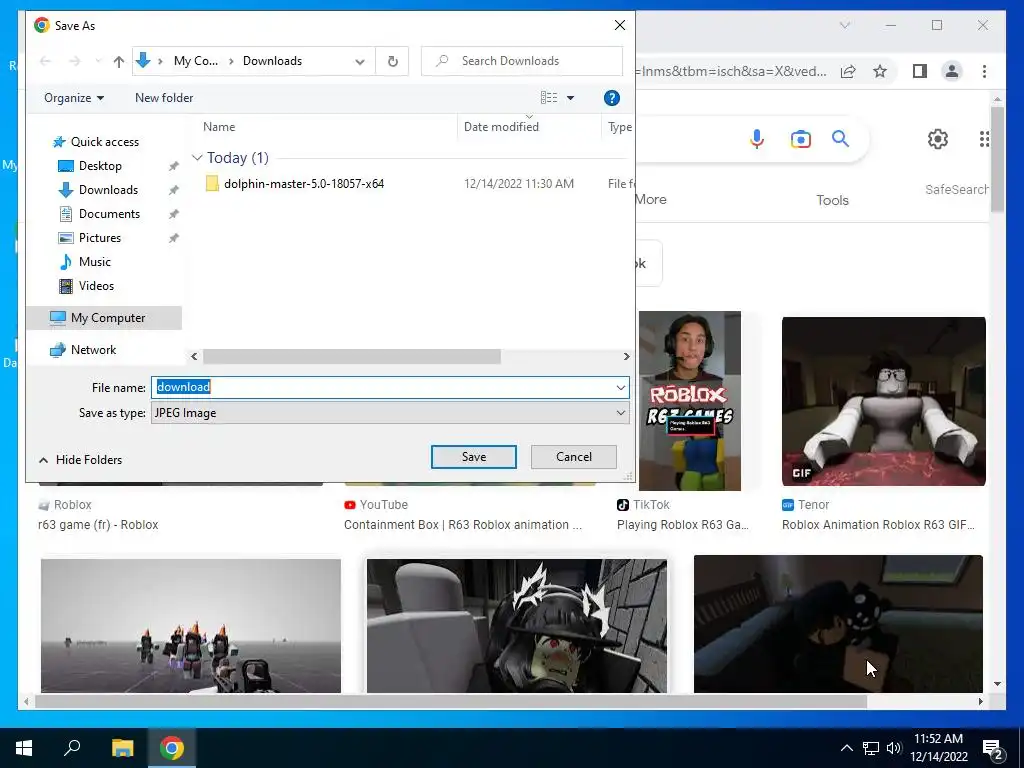Click the horizontal scrollbar left arrow in file list
This screenshot has width=1024, height=768.
coord(194,357)
